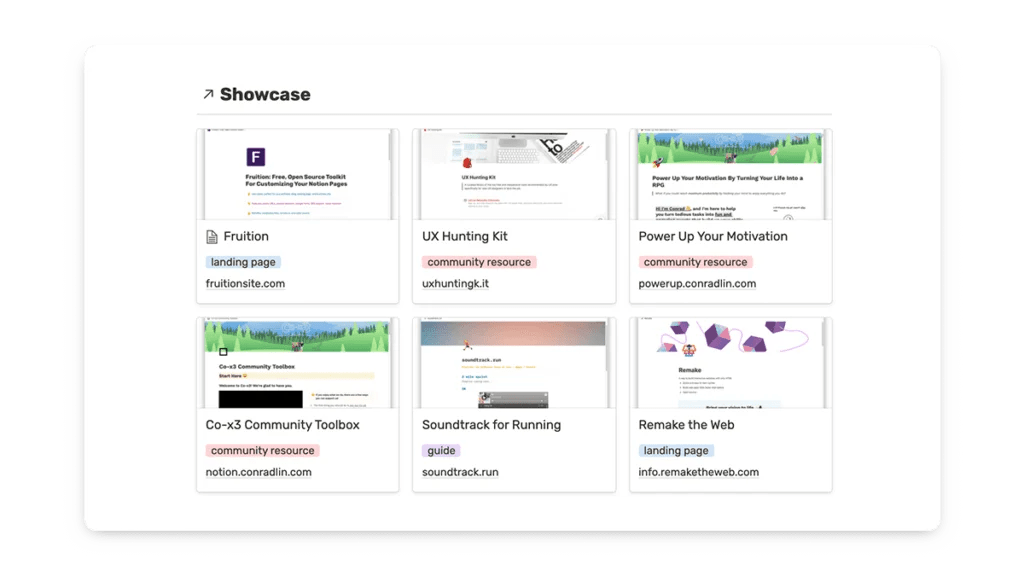
Task: Open the fruitionsite.com link
Action: pos(245,283)
